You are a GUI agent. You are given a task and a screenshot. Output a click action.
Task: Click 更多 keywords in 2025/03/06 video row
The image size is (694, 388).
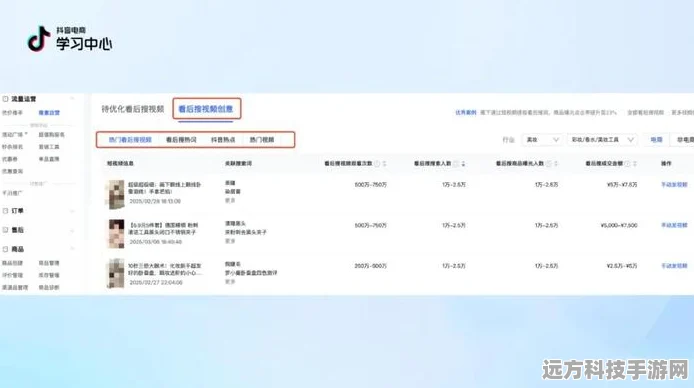[230, 241]
